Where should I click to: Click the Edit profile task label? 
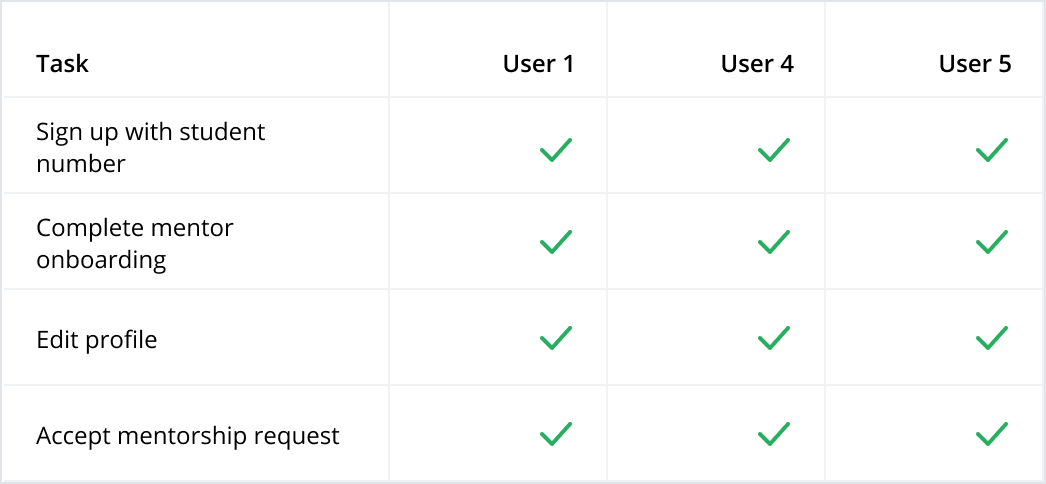point(97,340)
